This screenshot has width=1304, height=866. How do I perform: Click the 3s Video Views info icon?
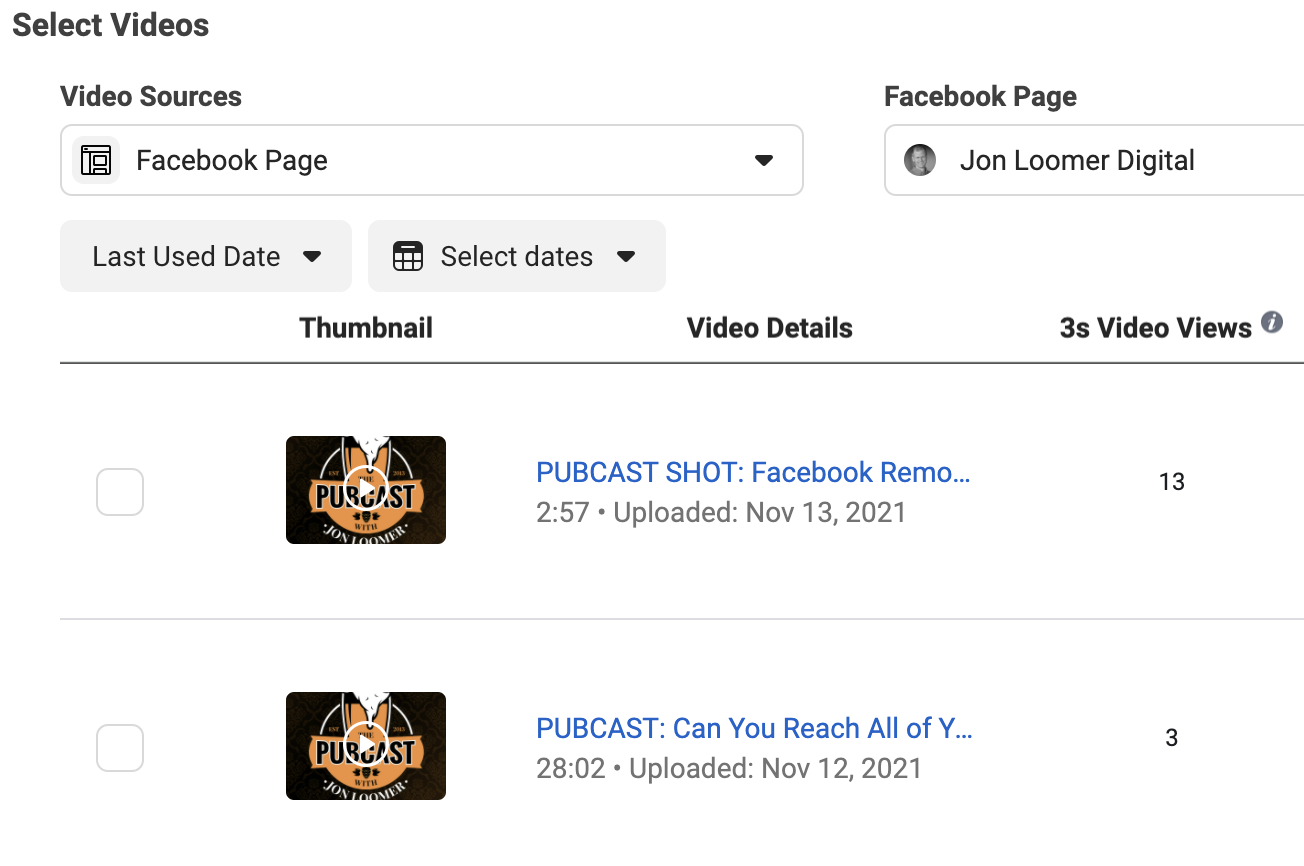pos(1272,323)
